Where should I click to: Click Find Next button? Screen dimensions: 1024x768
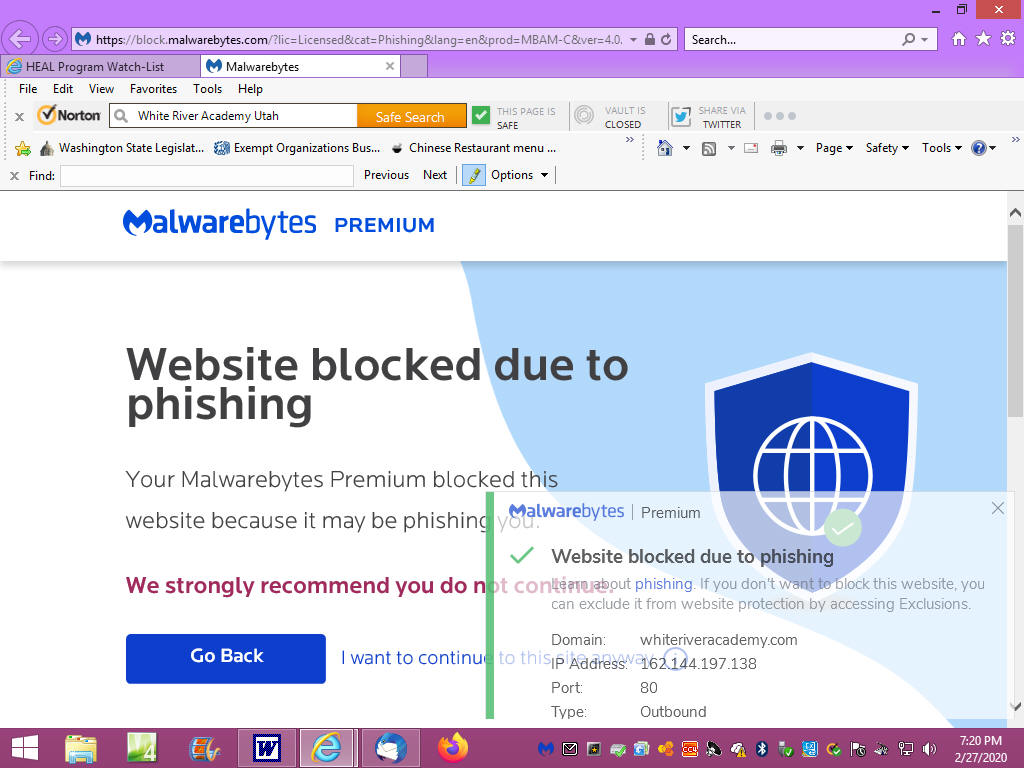pyautogui.click(x=435, y=175)
